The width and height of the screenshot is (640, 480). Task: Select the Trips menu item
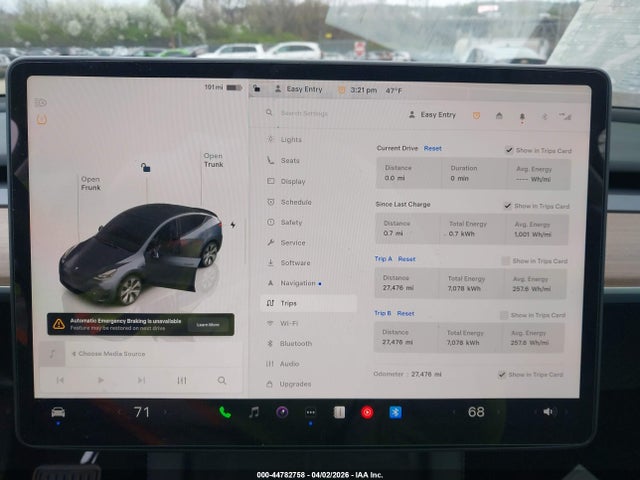coord(309,303)
